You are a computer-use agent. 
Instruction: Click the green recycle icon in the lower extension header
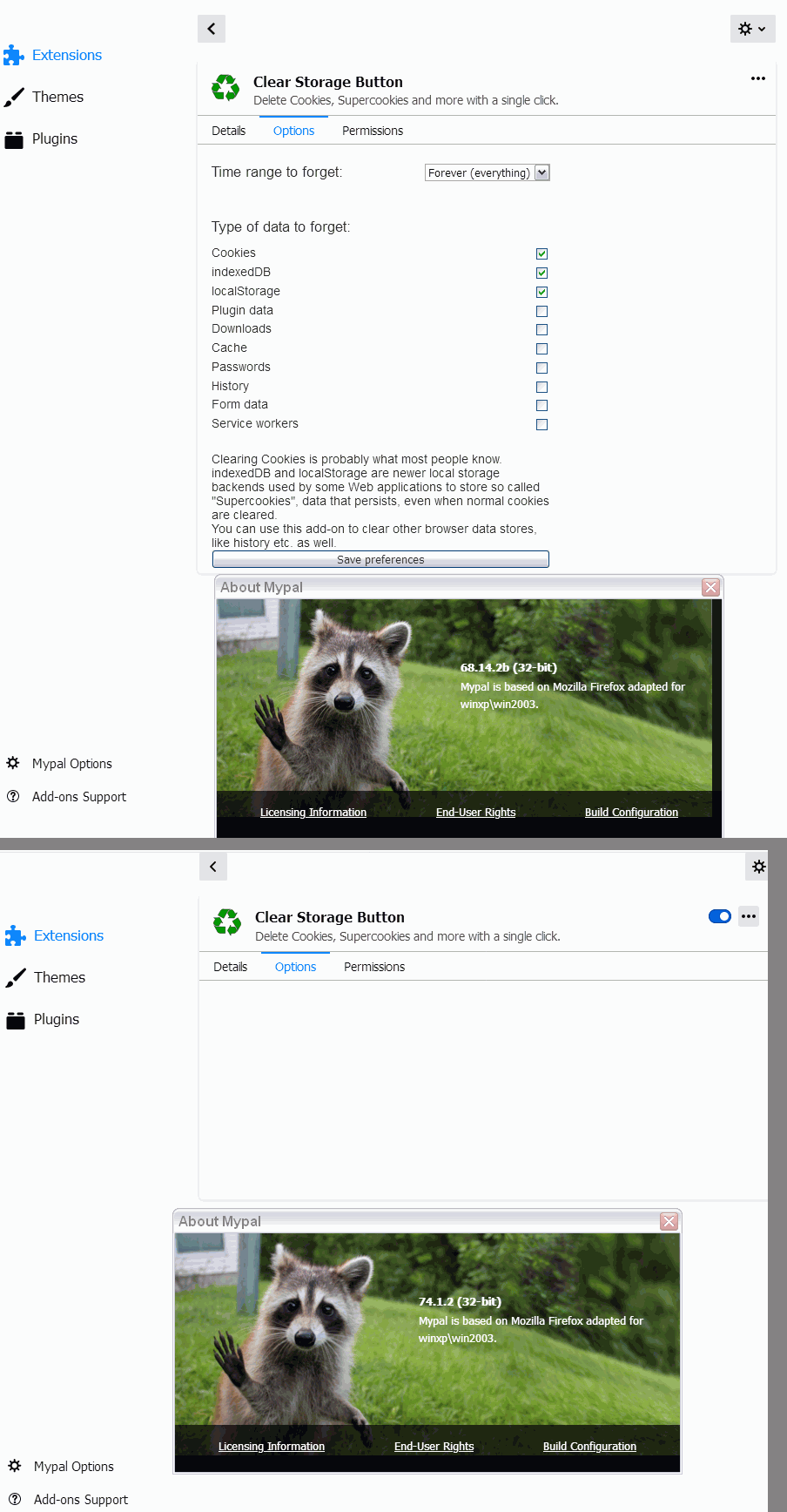(x=227, y=922)
